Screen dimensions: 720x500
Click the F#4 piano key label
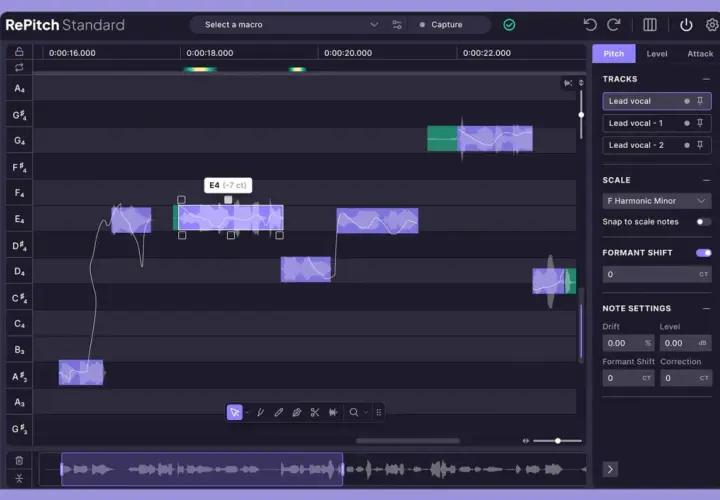[x=19, y=167]
